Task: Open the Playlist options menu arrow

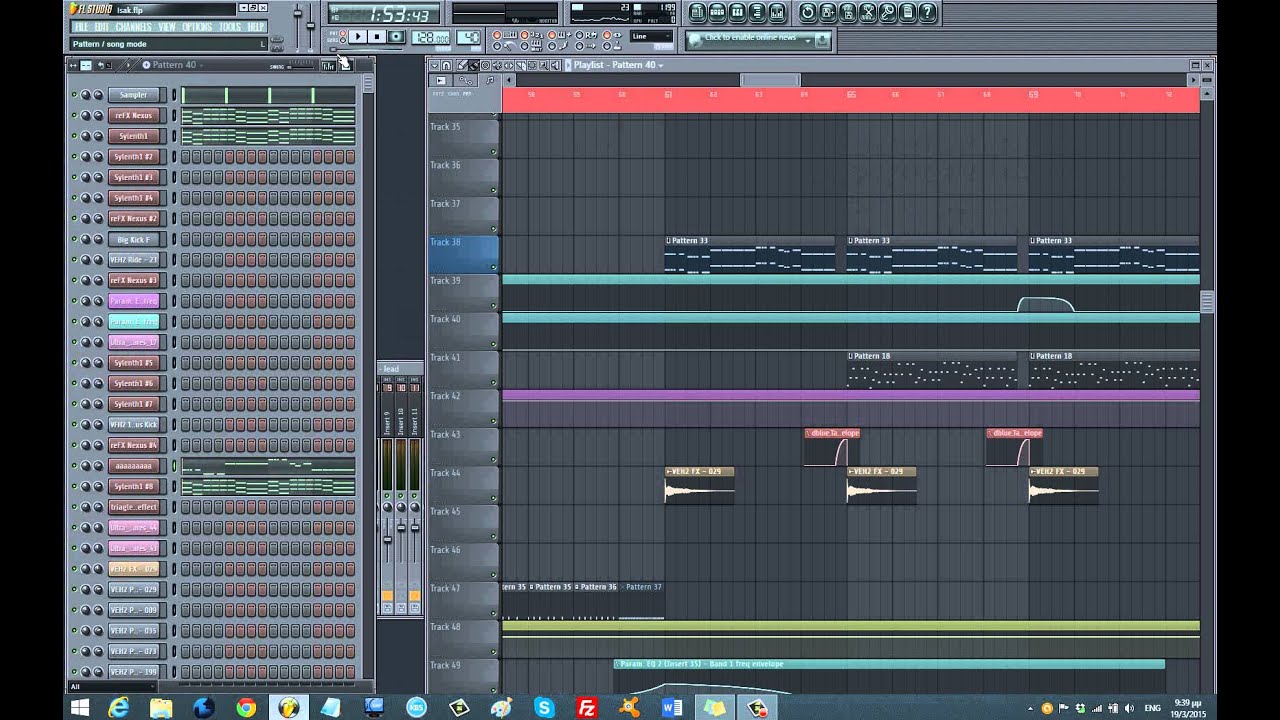Action: (433, 65)
